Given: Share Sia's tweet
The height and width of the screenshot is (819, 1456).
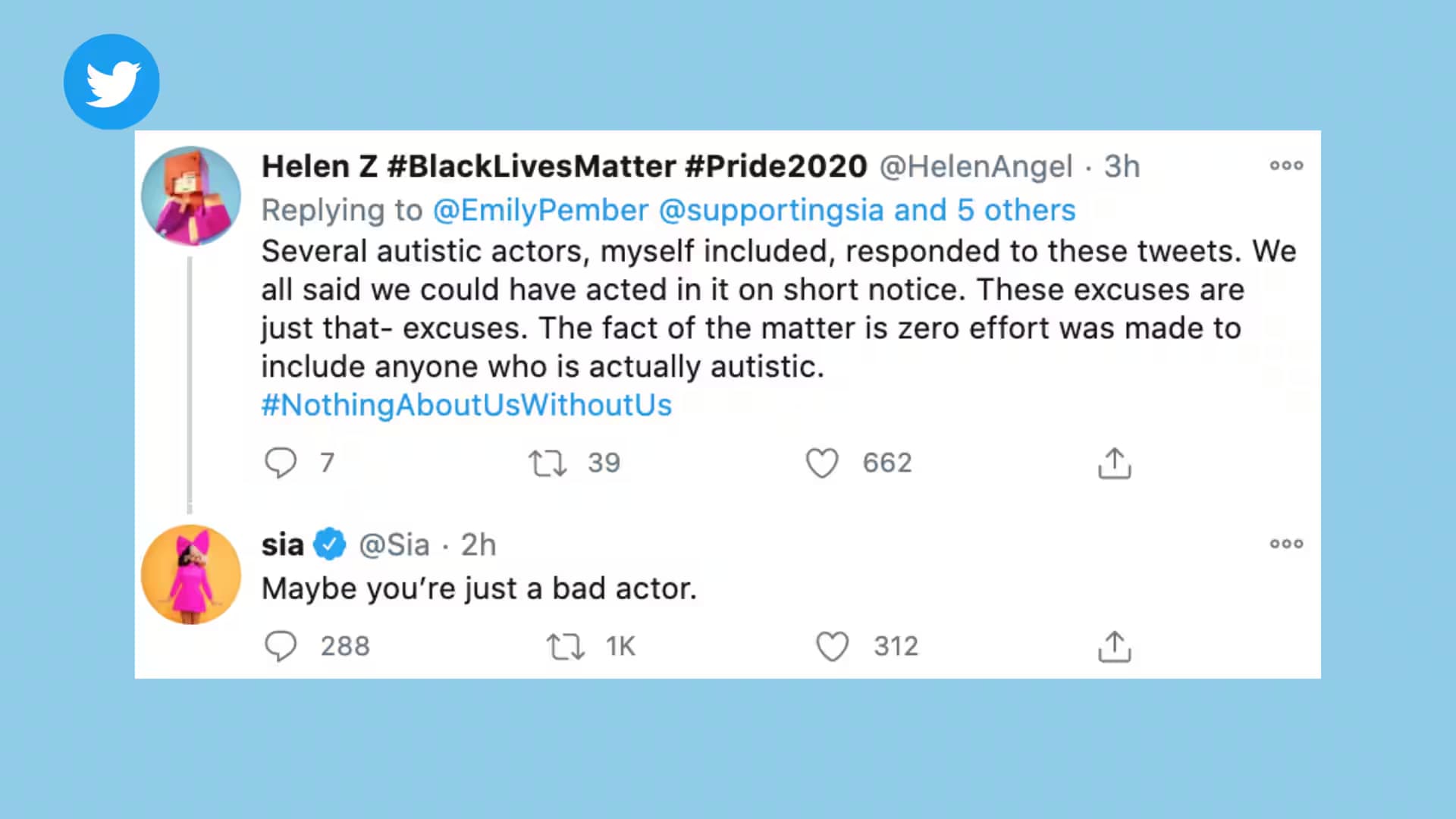Looking at the screenshot, I should (x=1114, y=646).
